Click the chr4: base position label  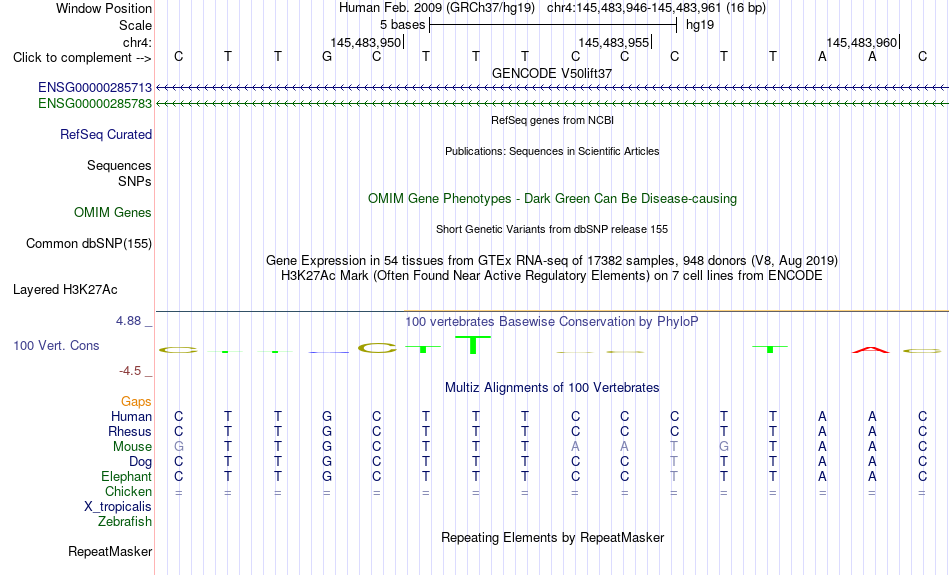tap(137, 42)
